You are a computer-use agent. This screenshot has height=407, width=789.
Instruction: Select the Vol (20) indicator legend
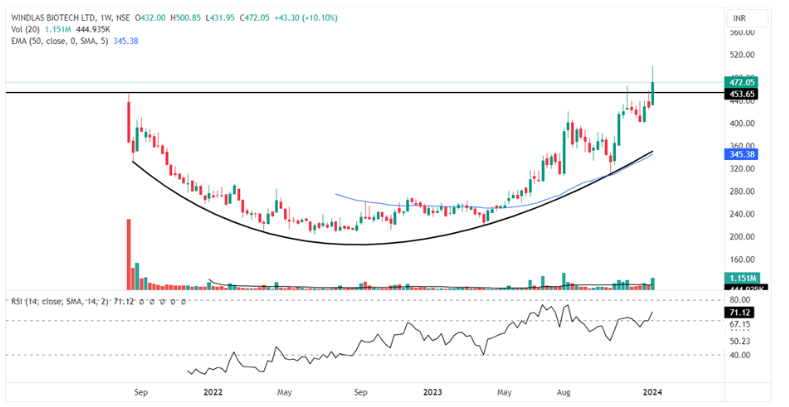coord(22,29)
